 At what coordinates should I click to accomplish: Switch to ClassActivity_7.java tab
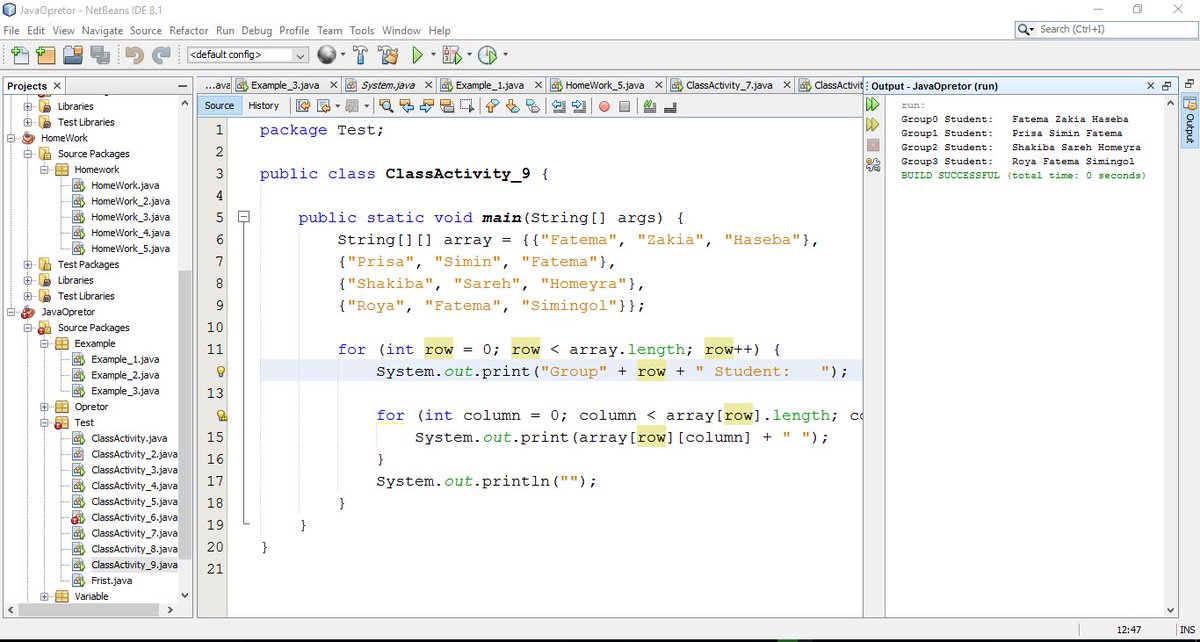(730, 86)
